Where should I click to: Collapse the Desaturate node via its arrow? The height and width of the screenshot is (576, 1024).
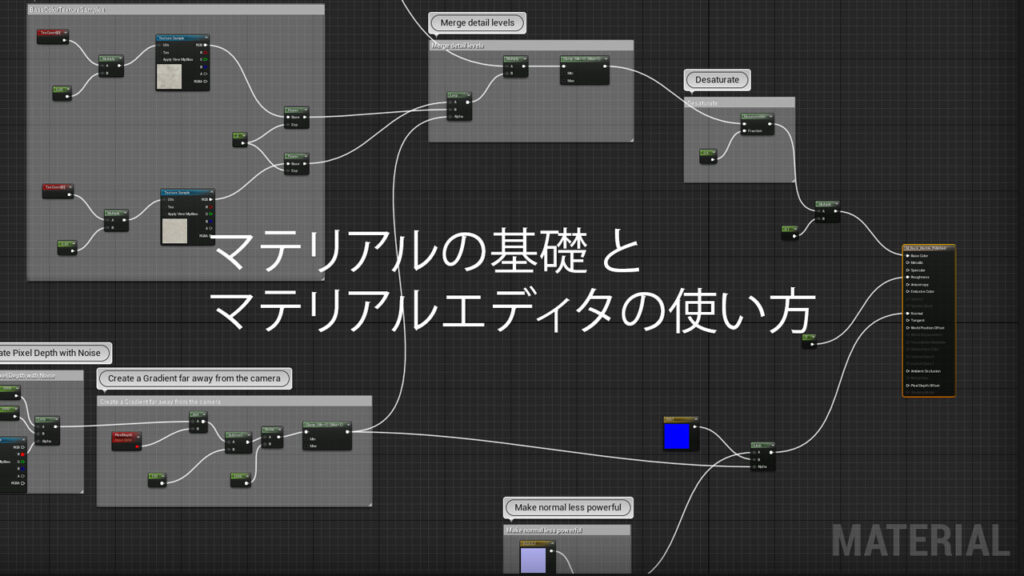pyautogui.click(x=770, y=116)
